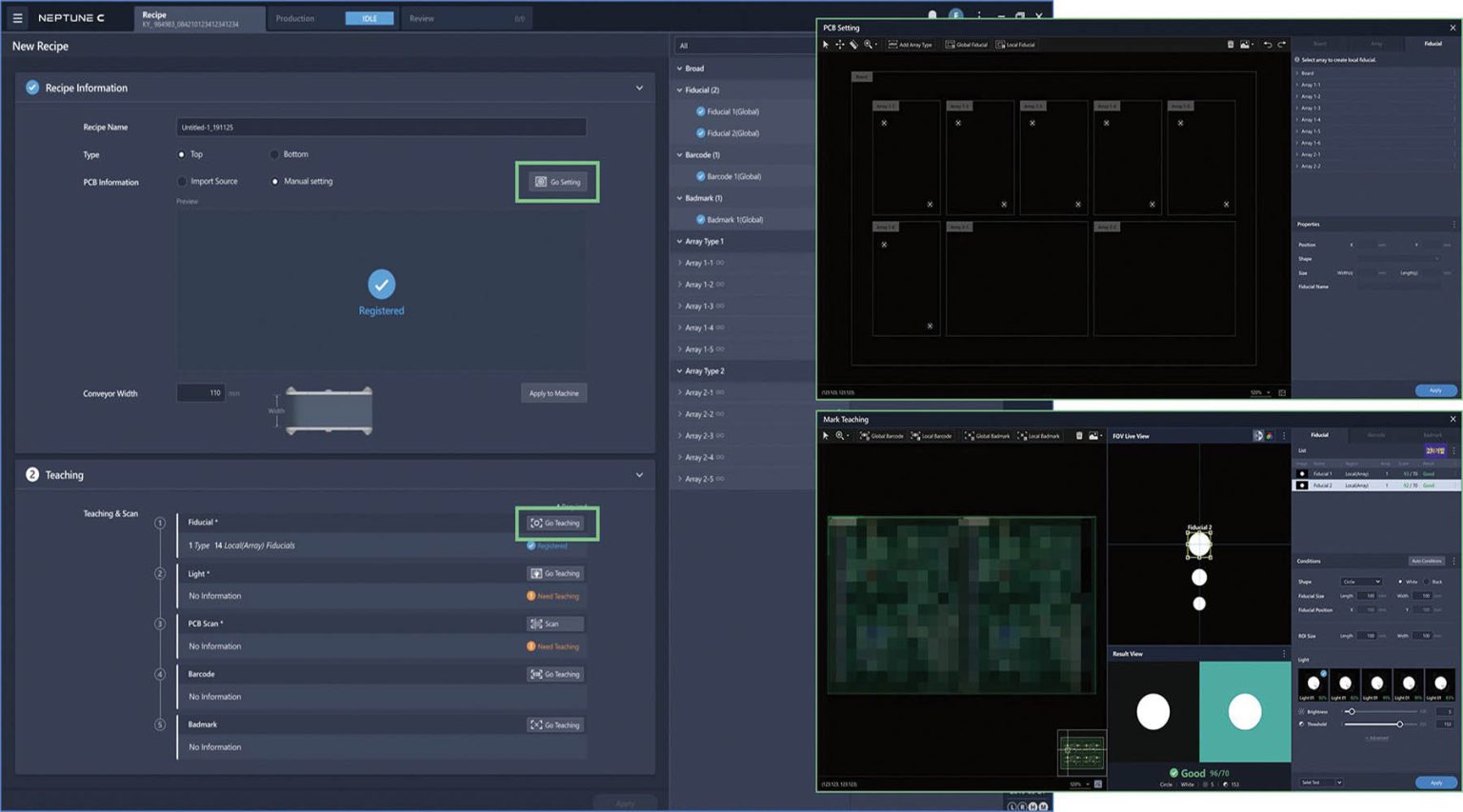The width and height of the screenshot is (1463, 812).
Task: Select the pointer tool in Mark Teaching toolbar
Action: [x=826, y=436]
